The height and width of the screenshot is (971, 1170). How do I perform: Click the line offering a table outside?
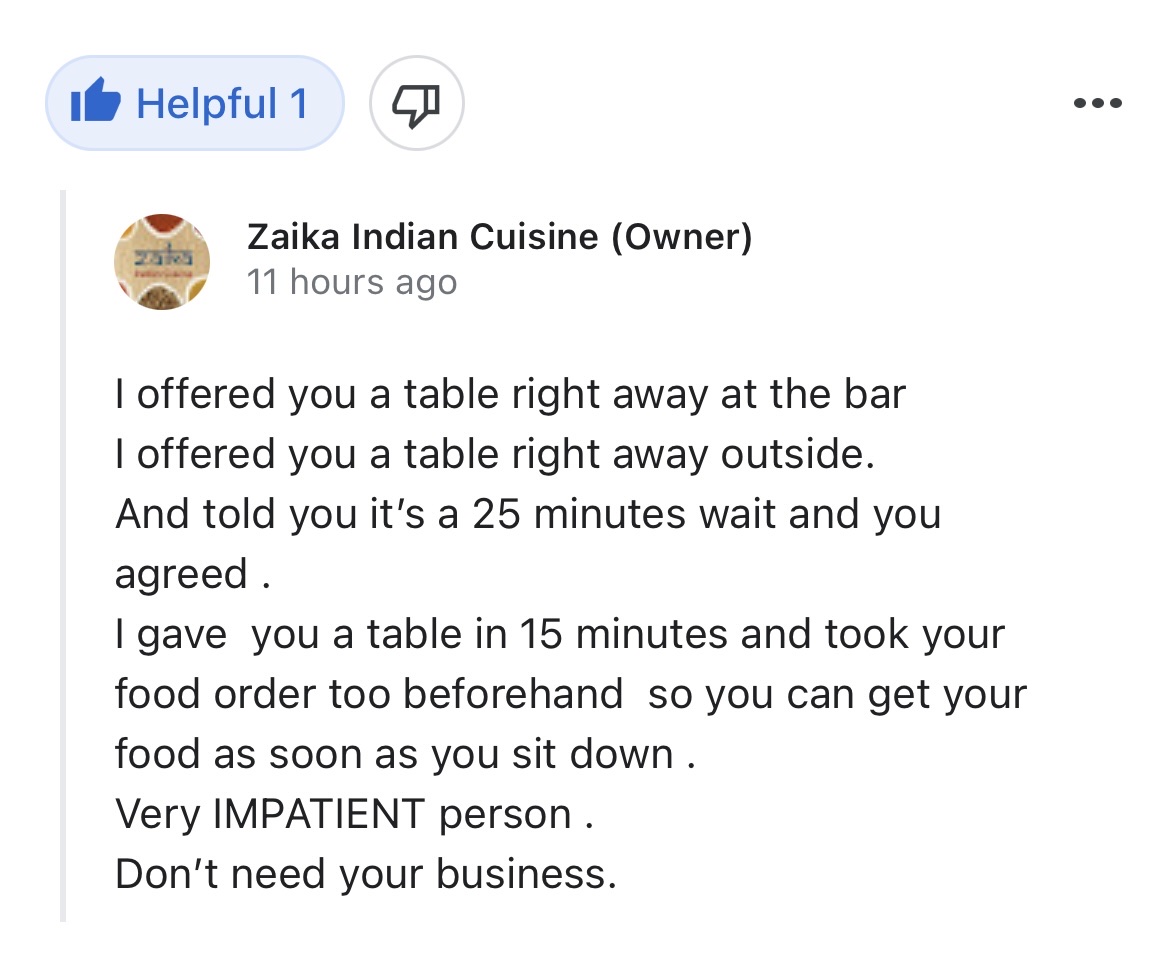coord(495,455)
